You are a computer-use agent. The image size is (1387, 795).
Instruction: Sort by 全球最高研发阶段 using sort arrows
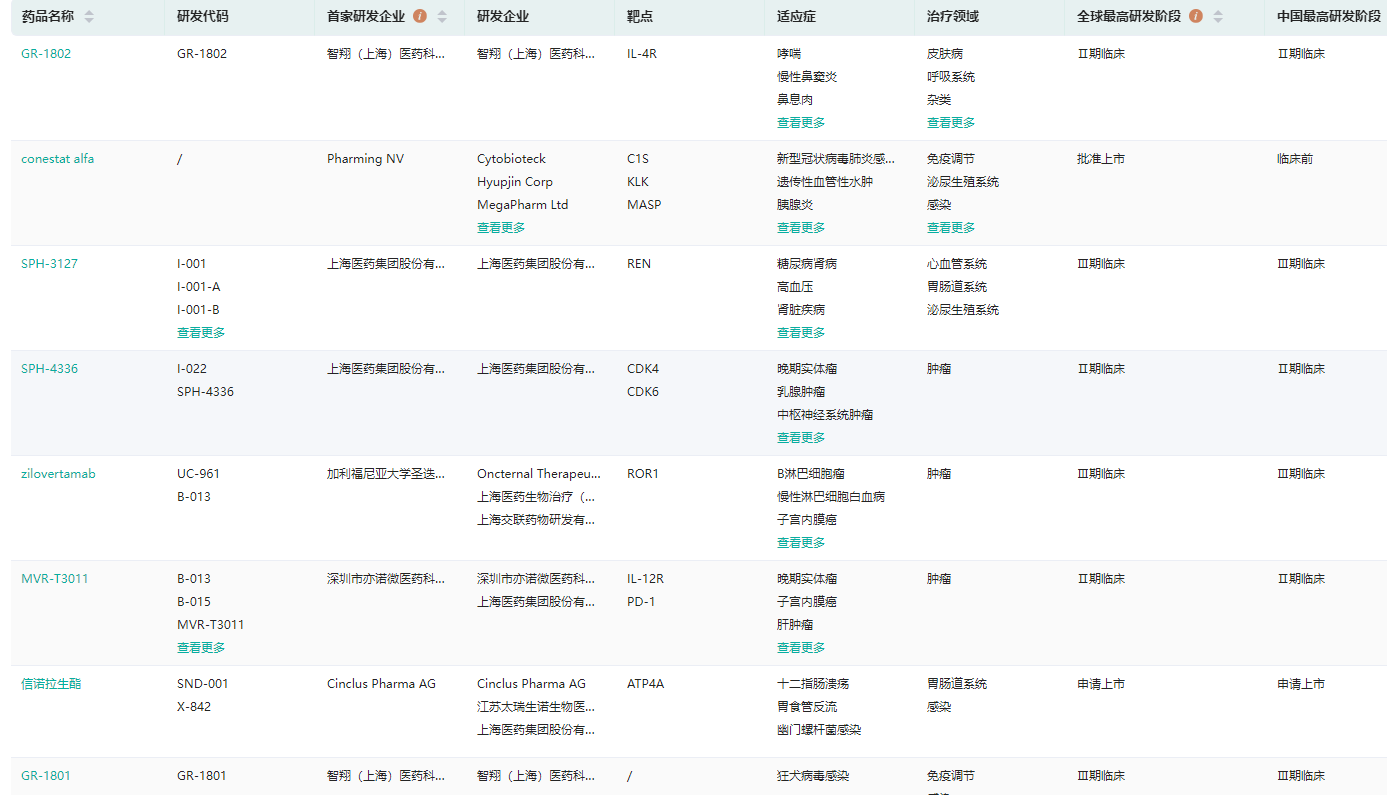pyautogui.click(x=1218, y=17)
